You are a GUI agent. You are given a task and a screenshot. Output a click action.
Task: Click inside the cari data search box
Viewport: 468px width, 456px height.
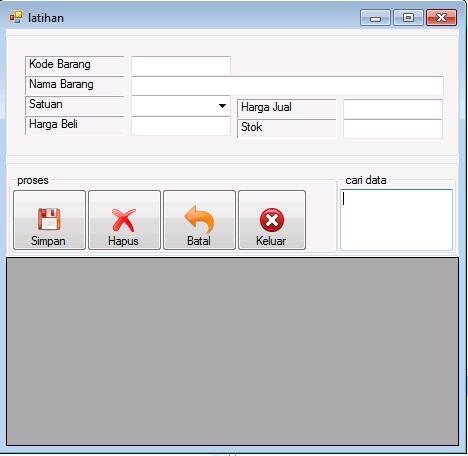tap(396, 220)
